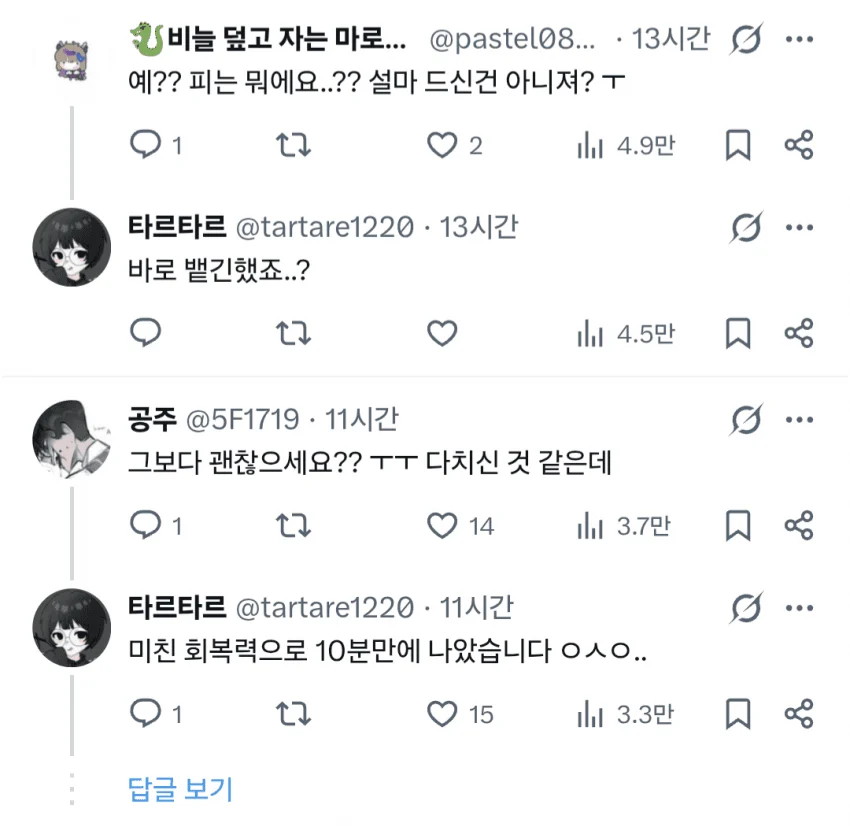
Task: Expand the '답글 보기' show replies link
Action: tap(180, 789)
